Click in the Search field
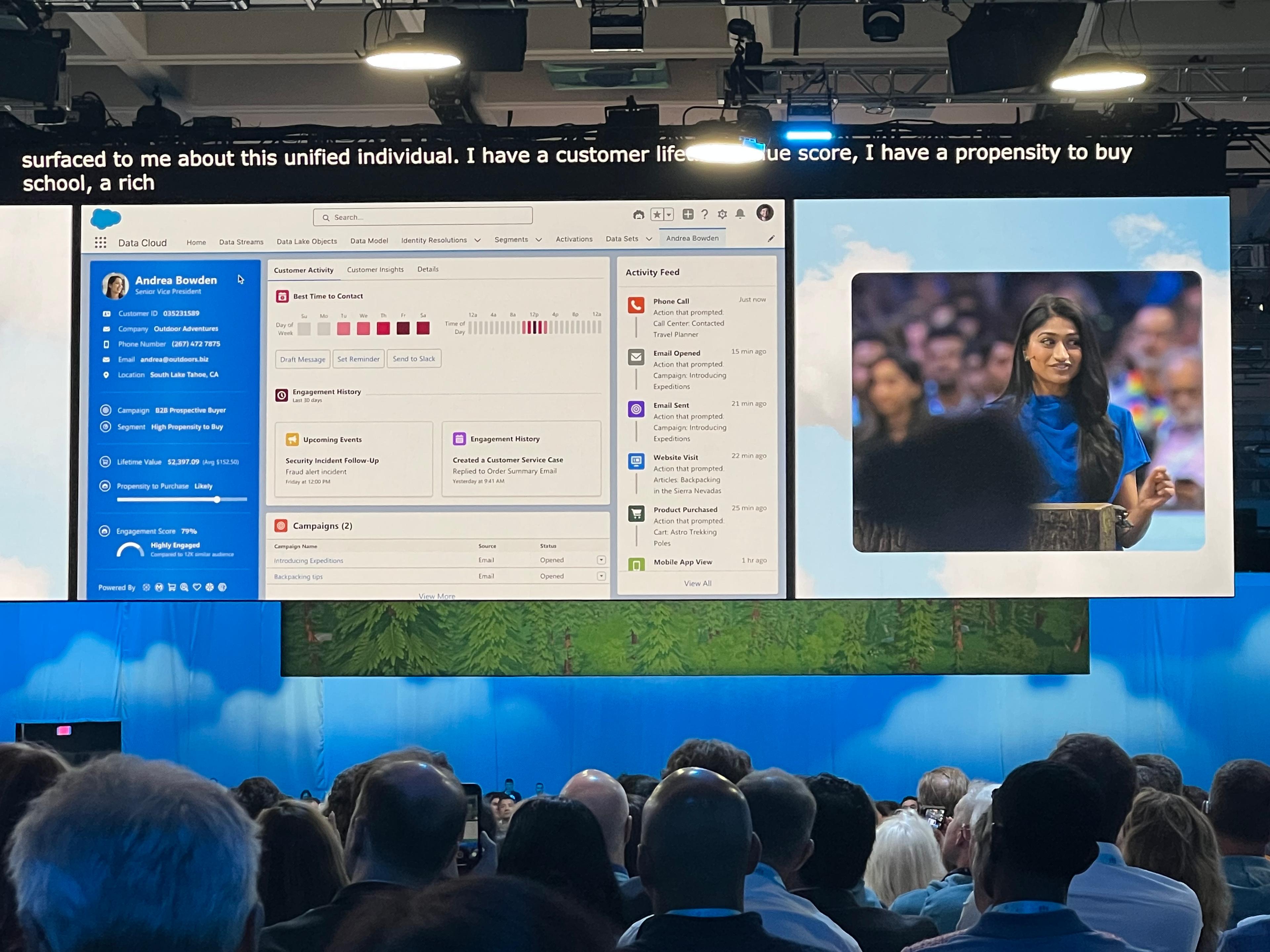Image resolution: width=1270 pixels, height=952 pixels. [423, 216]
